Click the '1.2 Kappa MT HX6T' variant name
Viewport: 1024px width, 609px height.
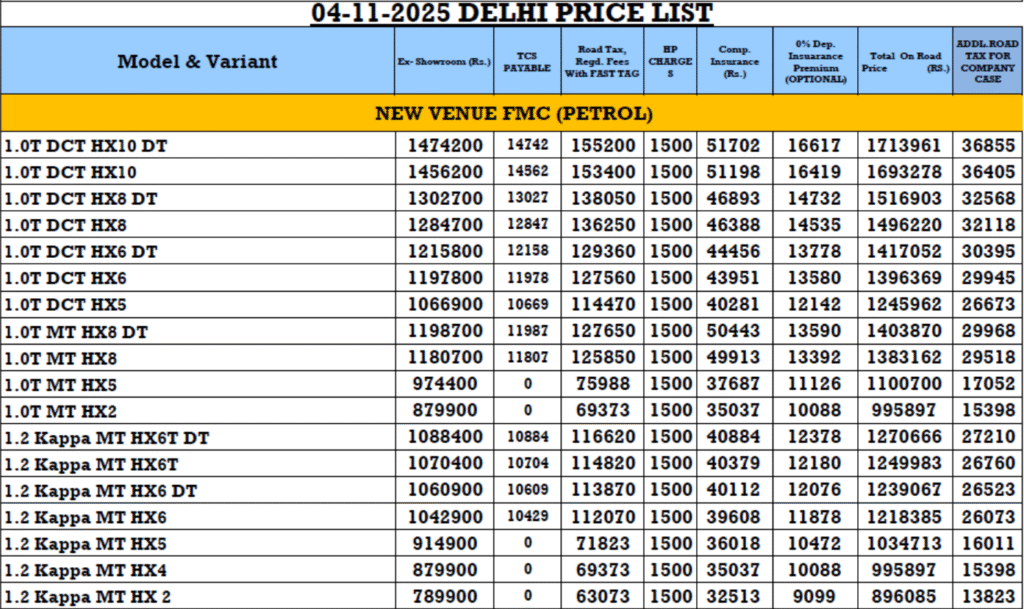(91, 464)
